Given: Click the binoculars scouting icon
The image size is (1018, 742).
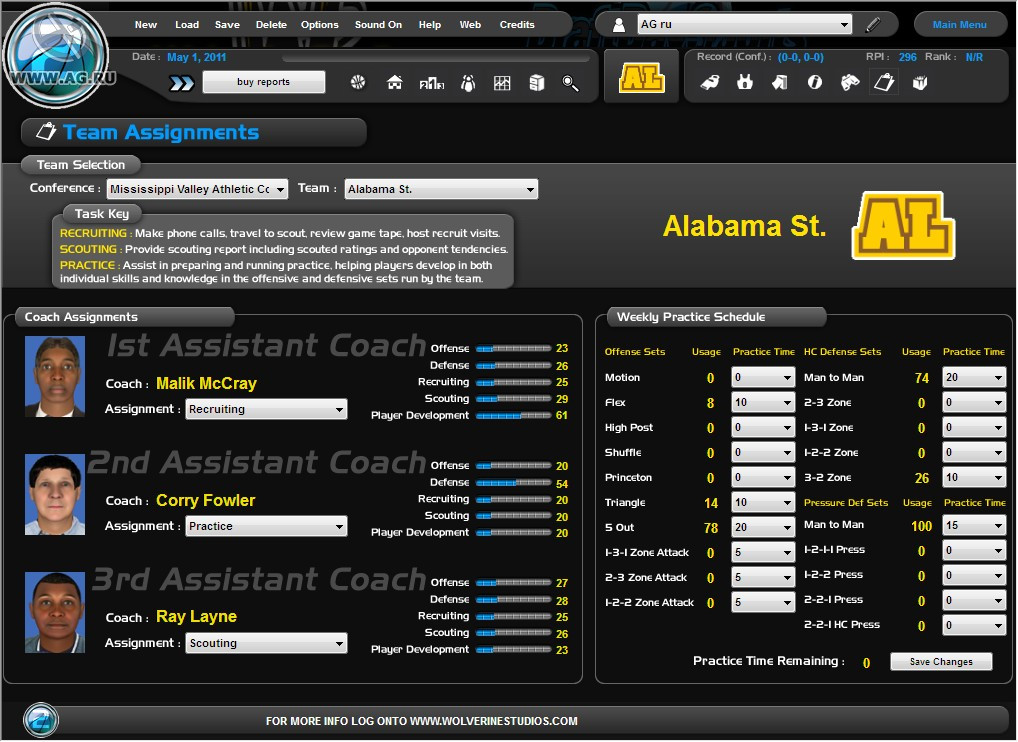Looking at the screenshot, I should coord(849,82).
